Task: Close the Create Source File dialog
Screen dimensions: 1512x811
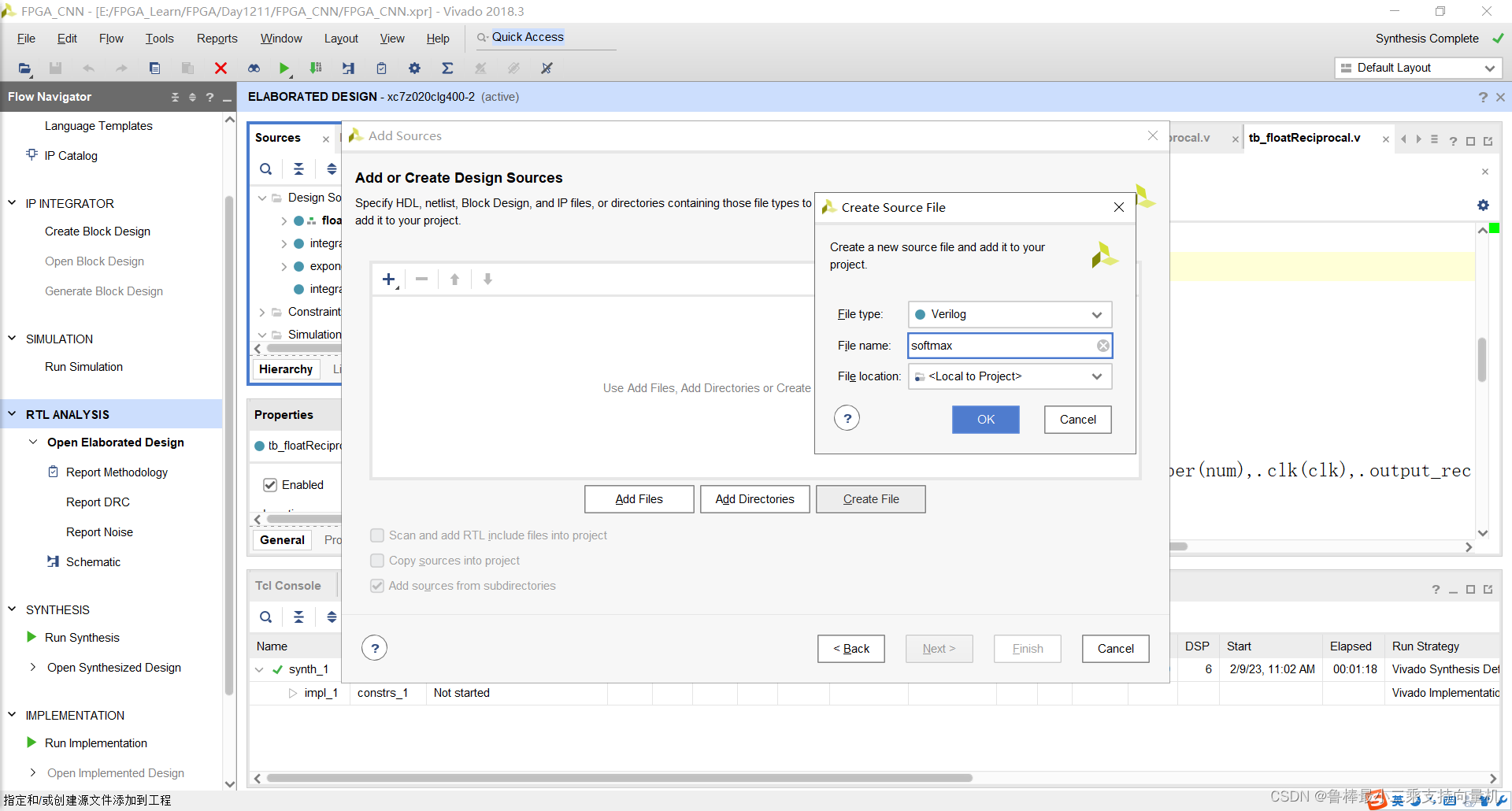Action: coord(1119,207)
